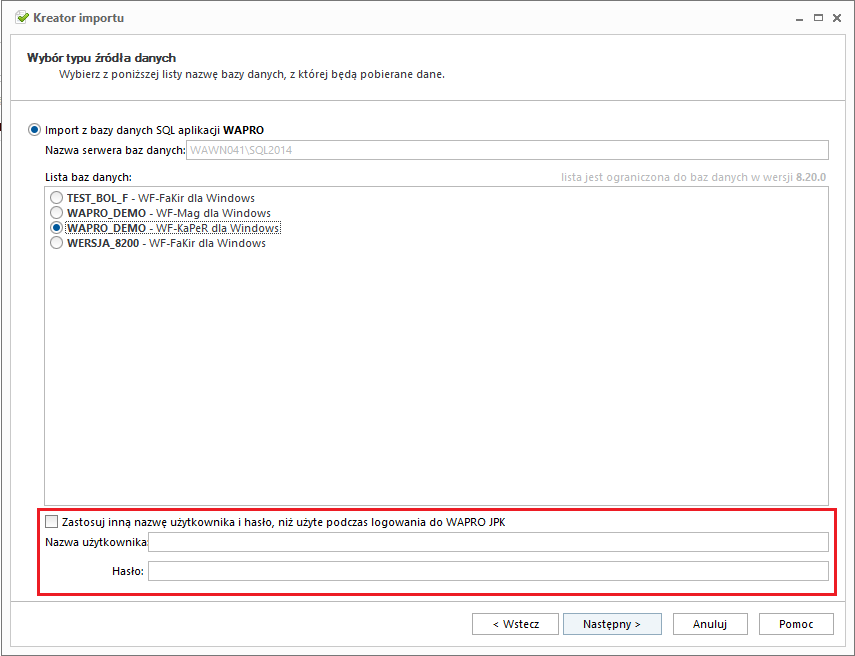Focus the Hasło password field
Image resolution: width=855 pixels, height=656 pixels.
point(488,571)
